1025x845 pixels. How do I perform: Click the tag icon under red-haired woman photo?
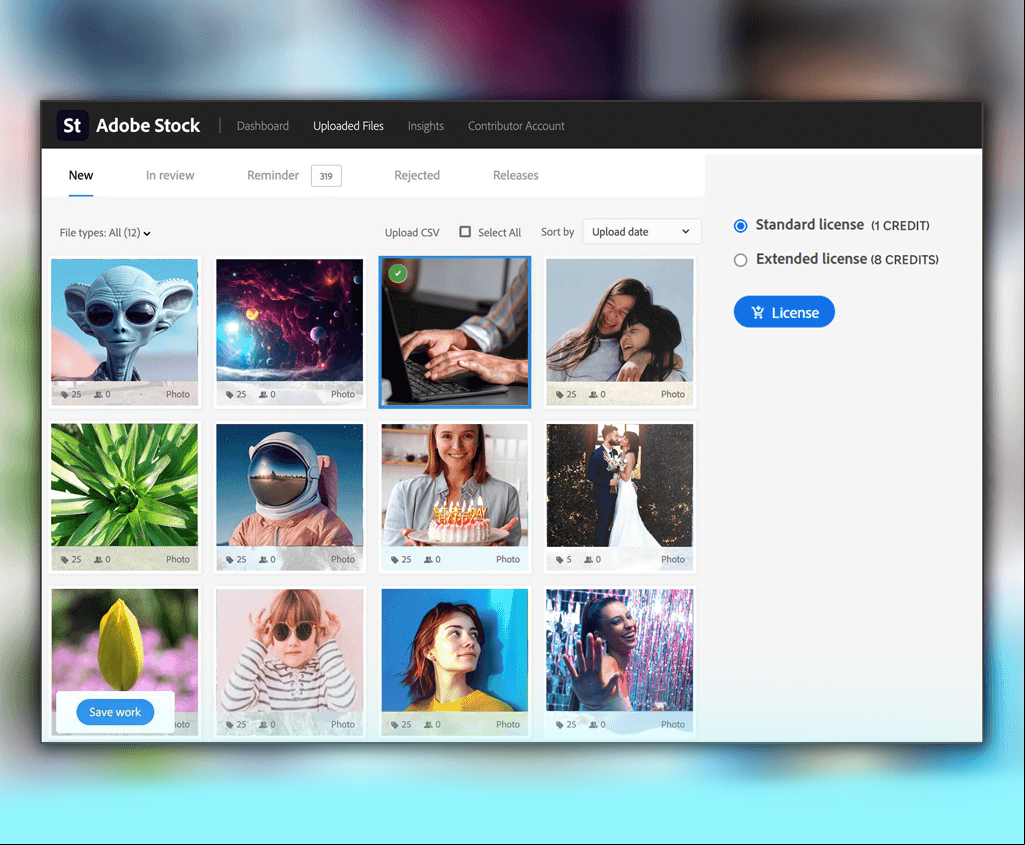click(394, 725)
